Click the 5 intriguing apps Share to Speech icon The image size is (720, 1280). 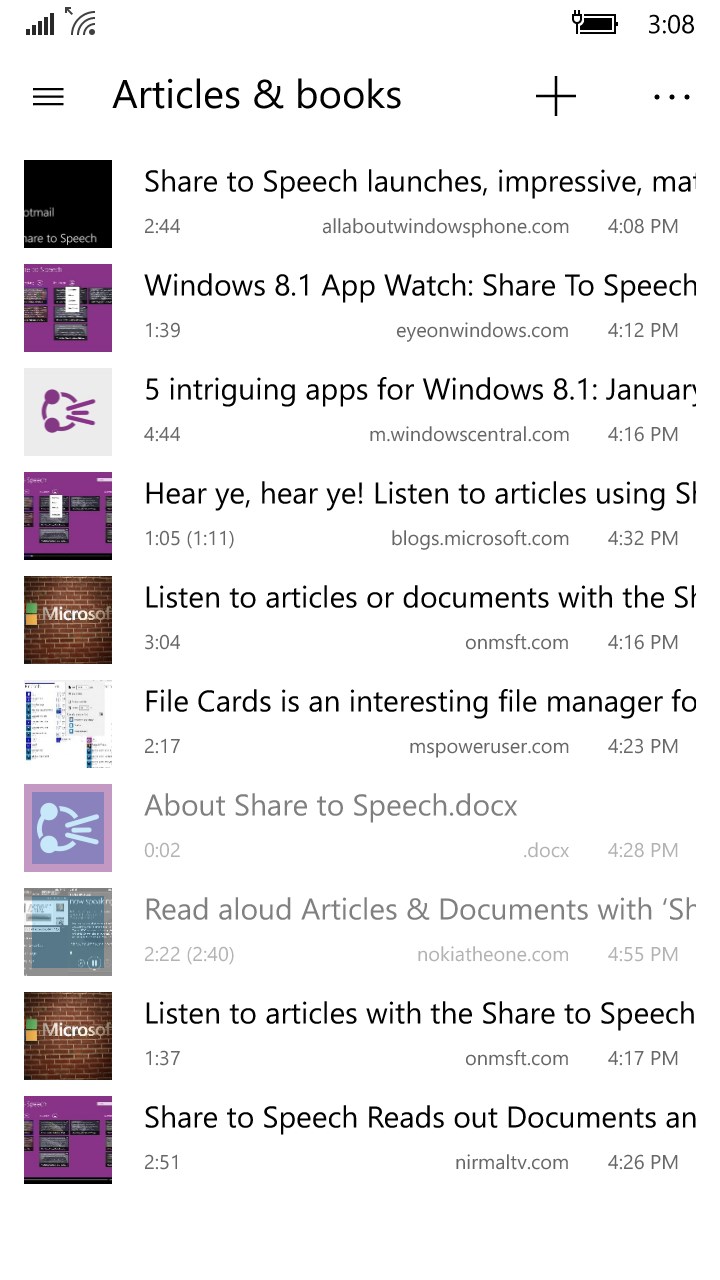(68, 412)
